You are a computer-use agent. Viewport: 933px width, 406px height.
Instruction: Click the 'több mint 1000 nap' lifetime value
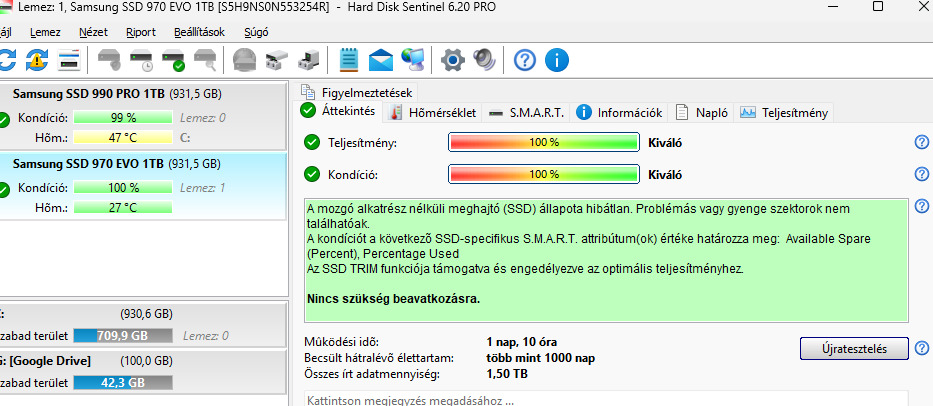[540, 358]
